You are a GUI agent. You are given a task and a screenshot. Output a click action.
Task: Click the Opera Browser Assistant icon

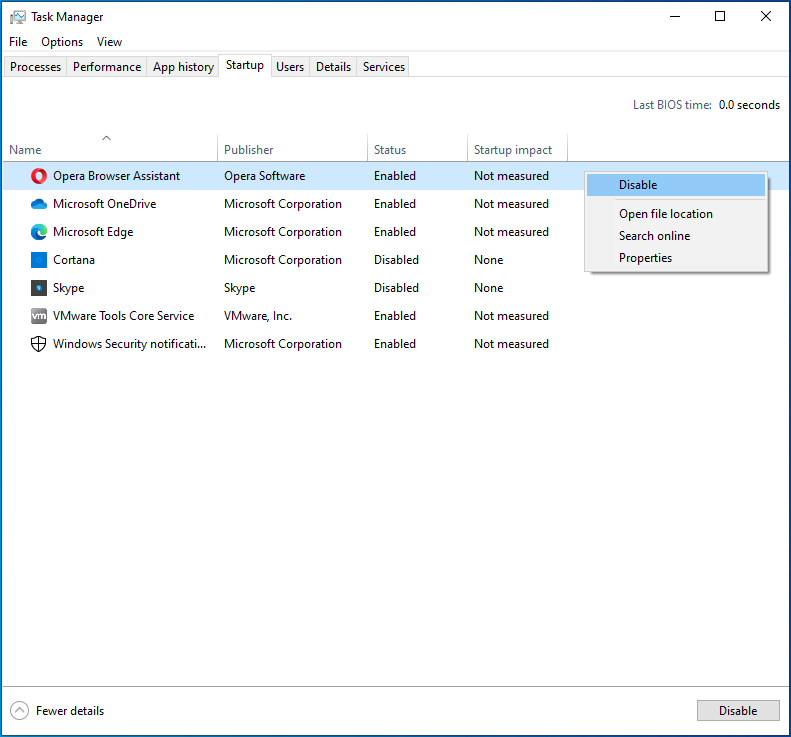tap(39, 176)
